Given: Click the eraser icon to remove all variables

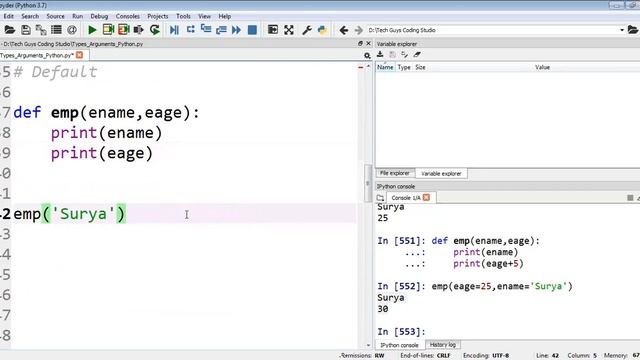Looking at the screenshot, I should tap(417, 54).
